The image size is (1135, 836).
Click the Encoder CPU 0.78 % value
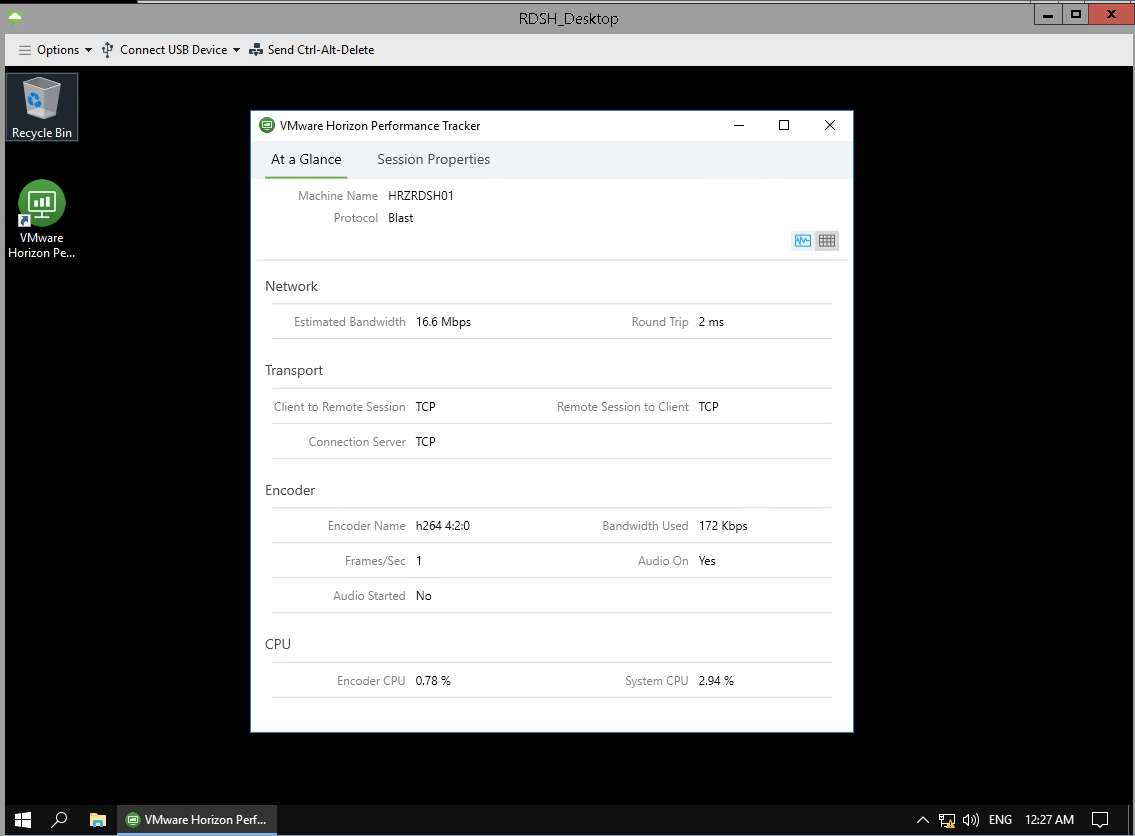(433, 681)
